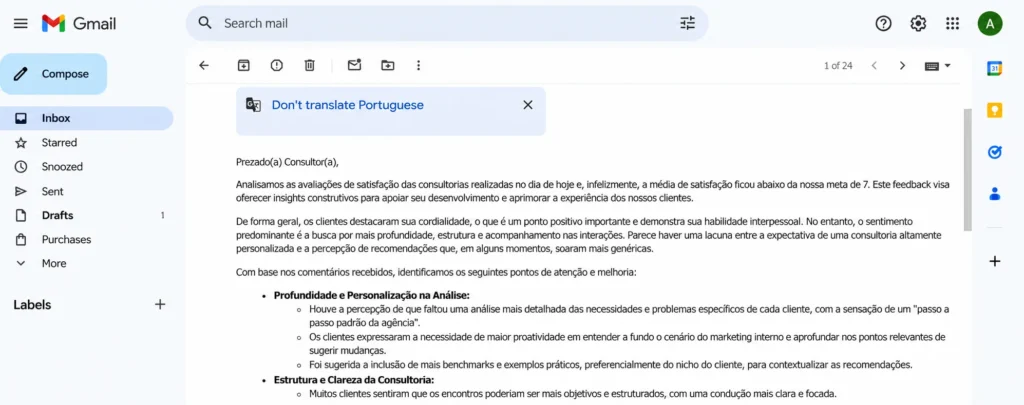Show search options filter icon
The height and width of the screenshot is (405, 1024).
click(x=688, y=24)
